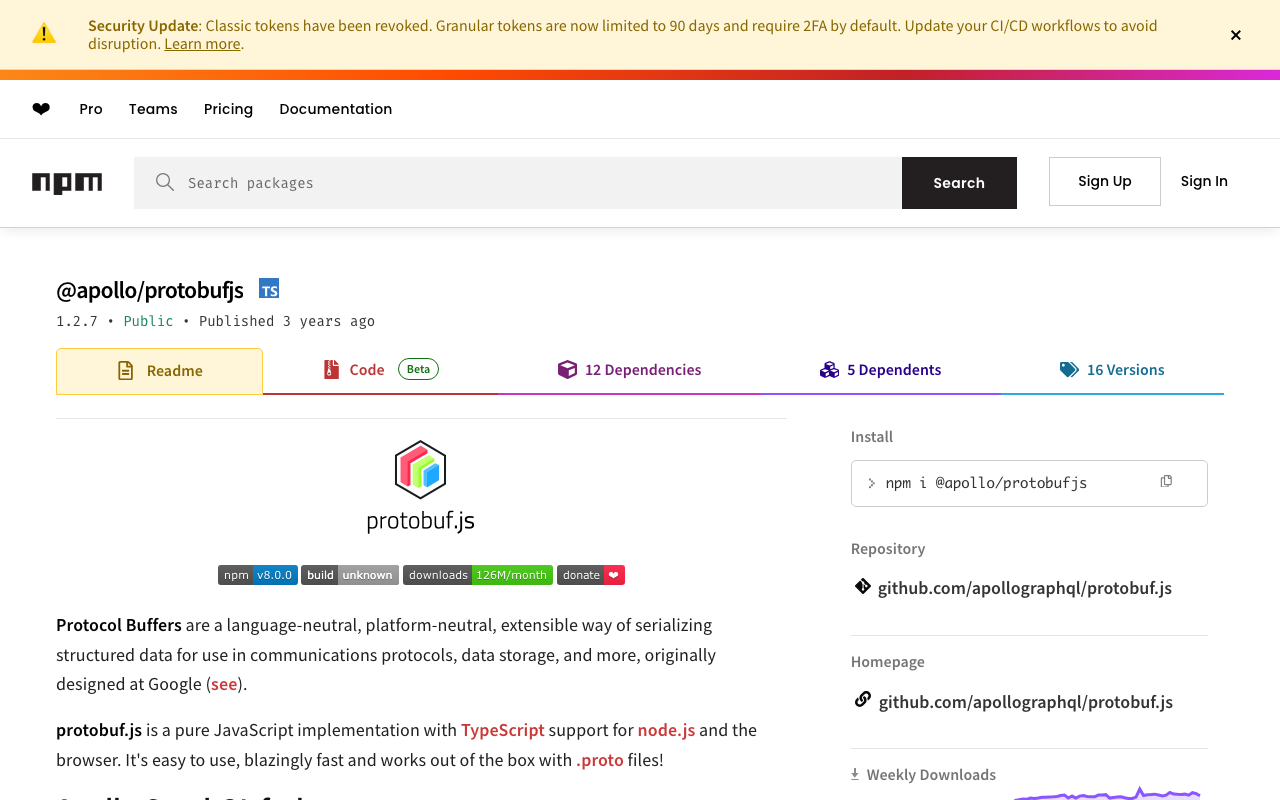Select the Readme tab

[160, 371]
